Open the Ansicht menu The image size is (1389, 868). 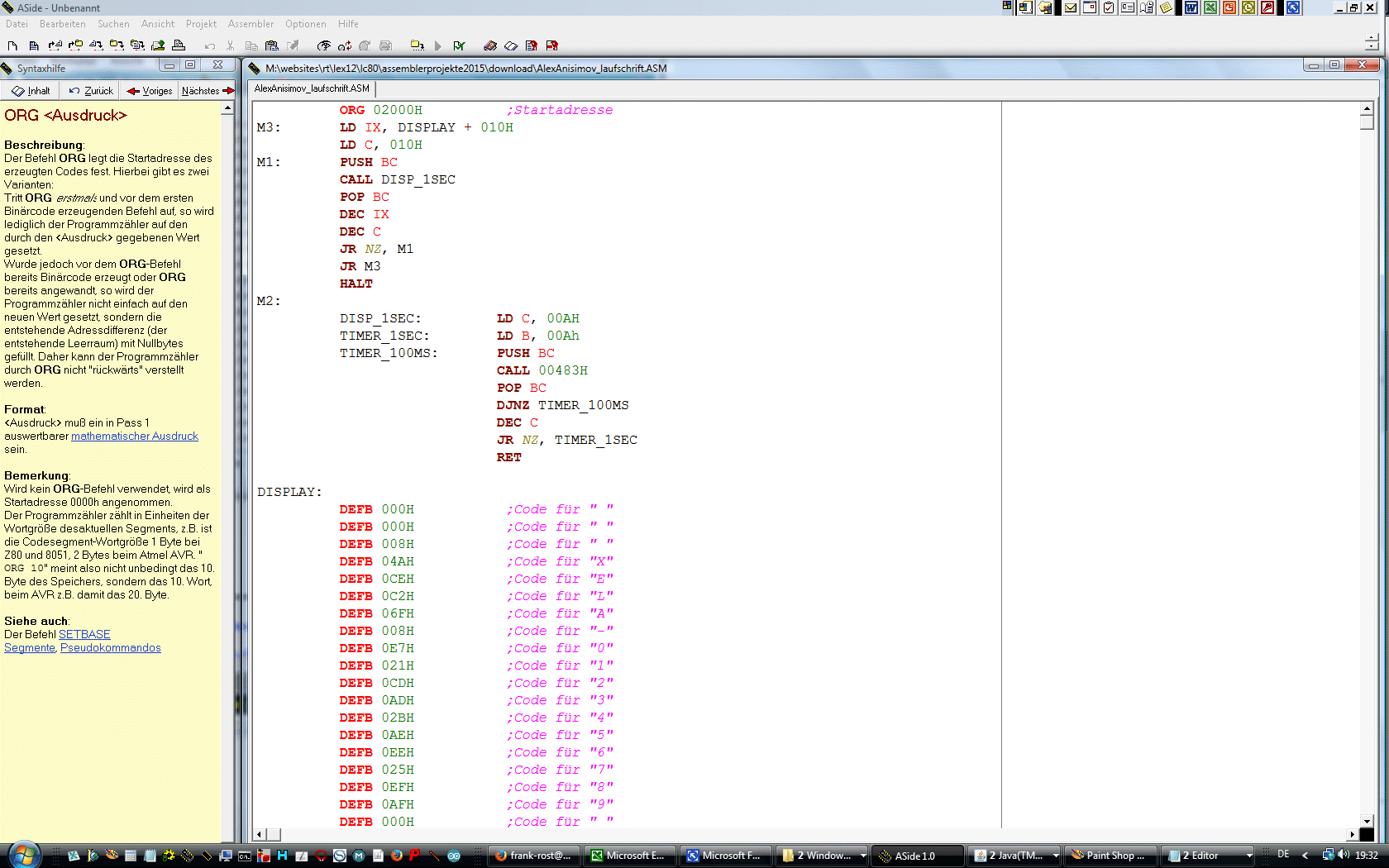pyautogui.click(x=158, y=24)
